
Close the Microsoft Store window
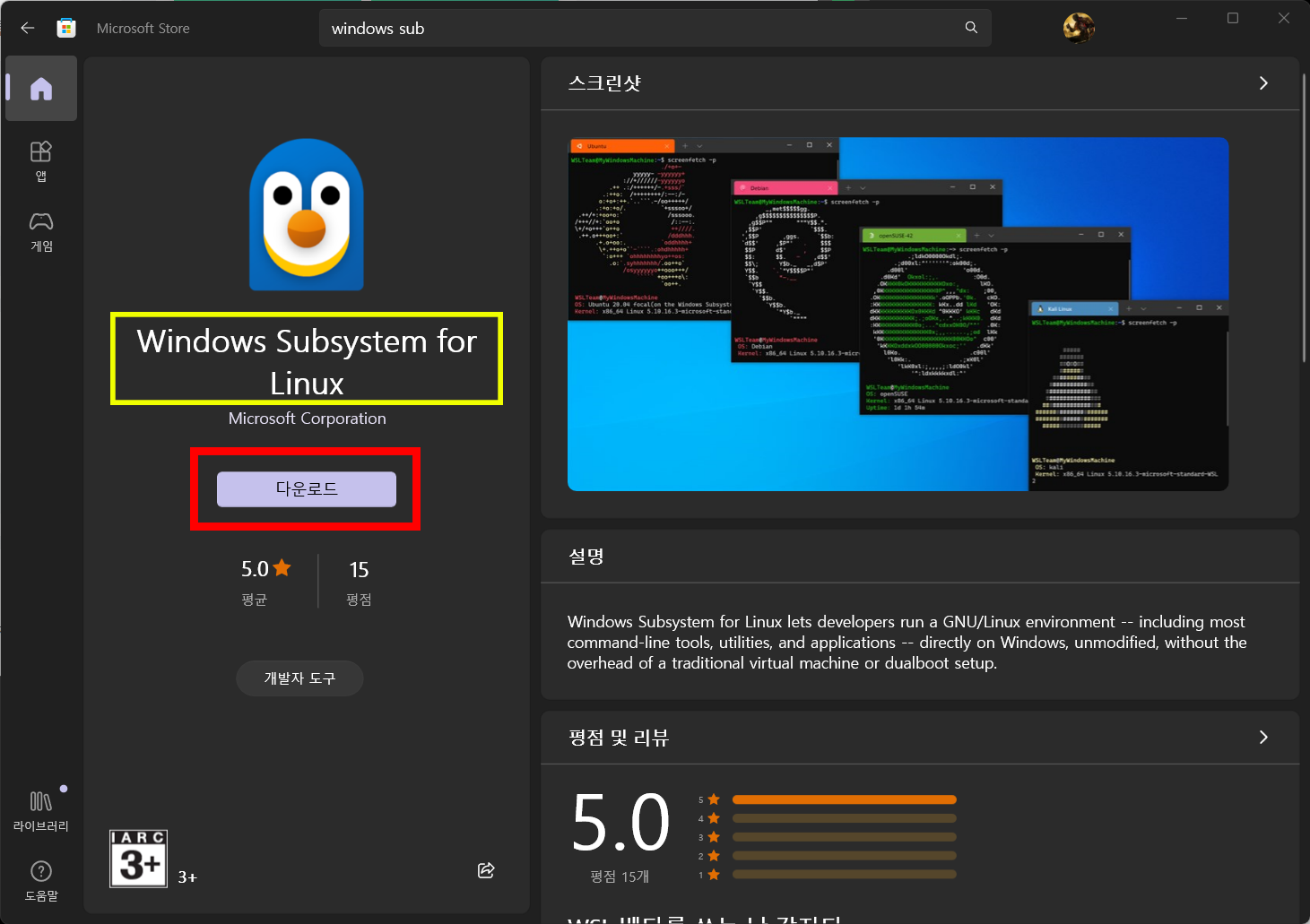coord(1284,18)
